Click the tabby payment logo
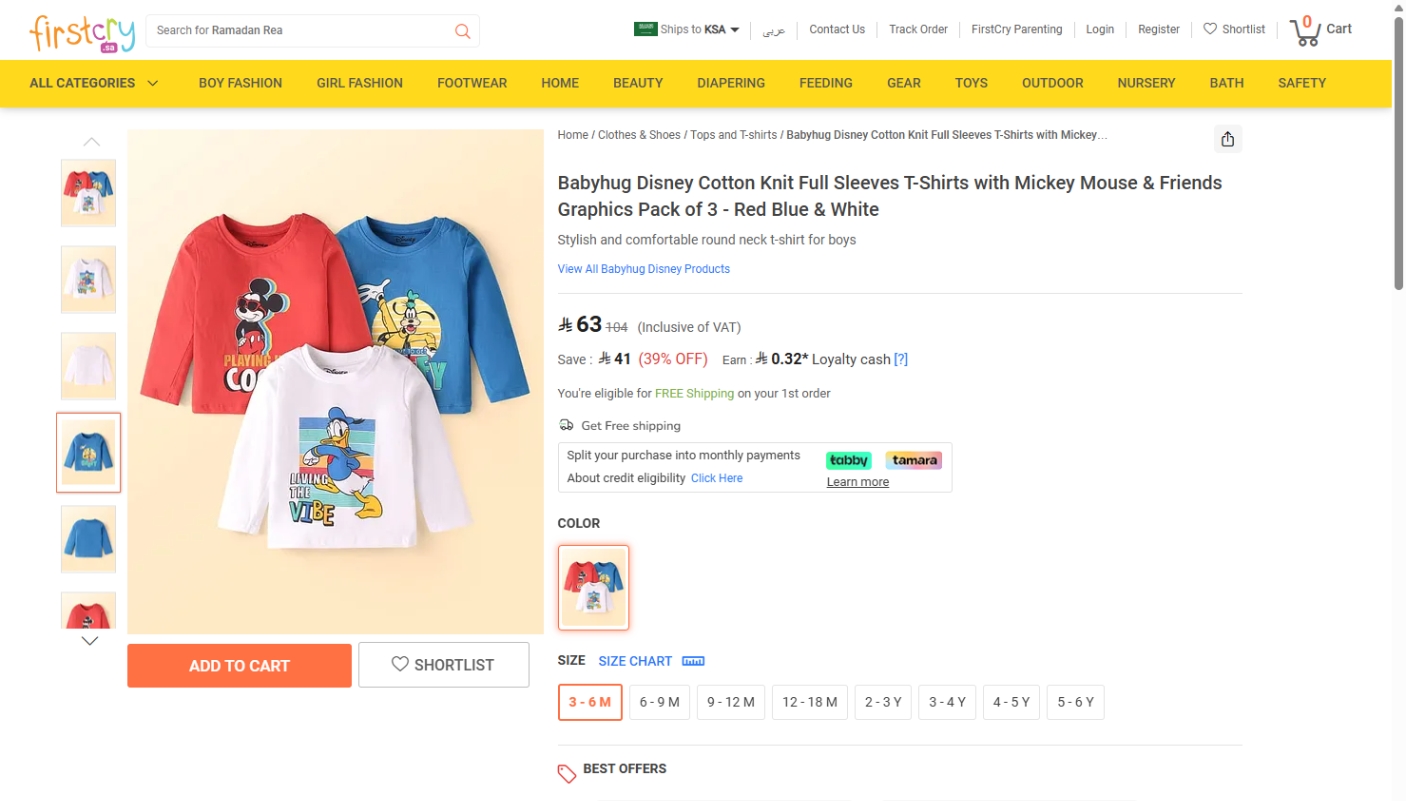Image resolution: width=1406 pixels, height=801 pixels. click(848, 460)
